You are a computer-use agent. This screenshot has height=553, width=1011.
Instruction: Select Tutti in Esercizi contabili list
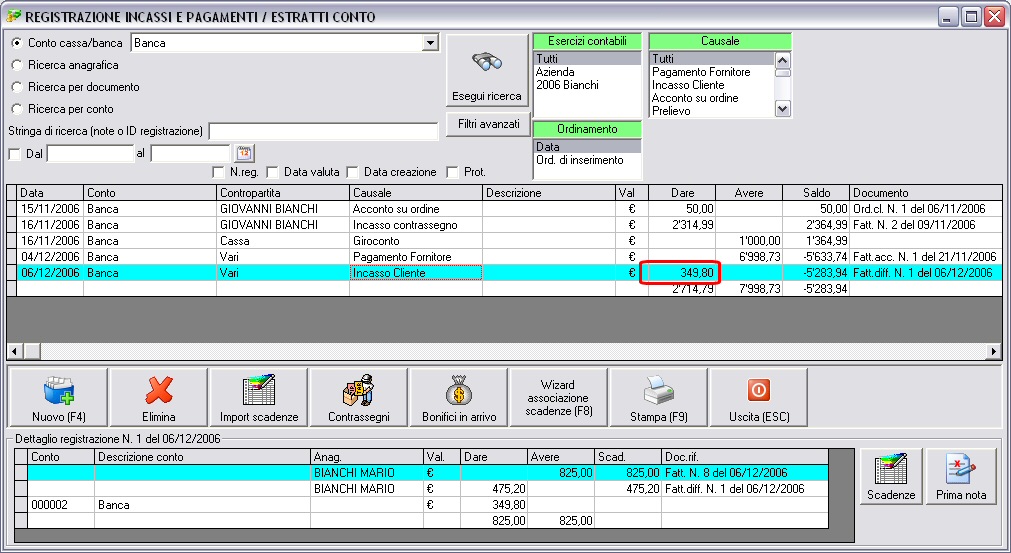pyautogui.click(x=587, y=59)
